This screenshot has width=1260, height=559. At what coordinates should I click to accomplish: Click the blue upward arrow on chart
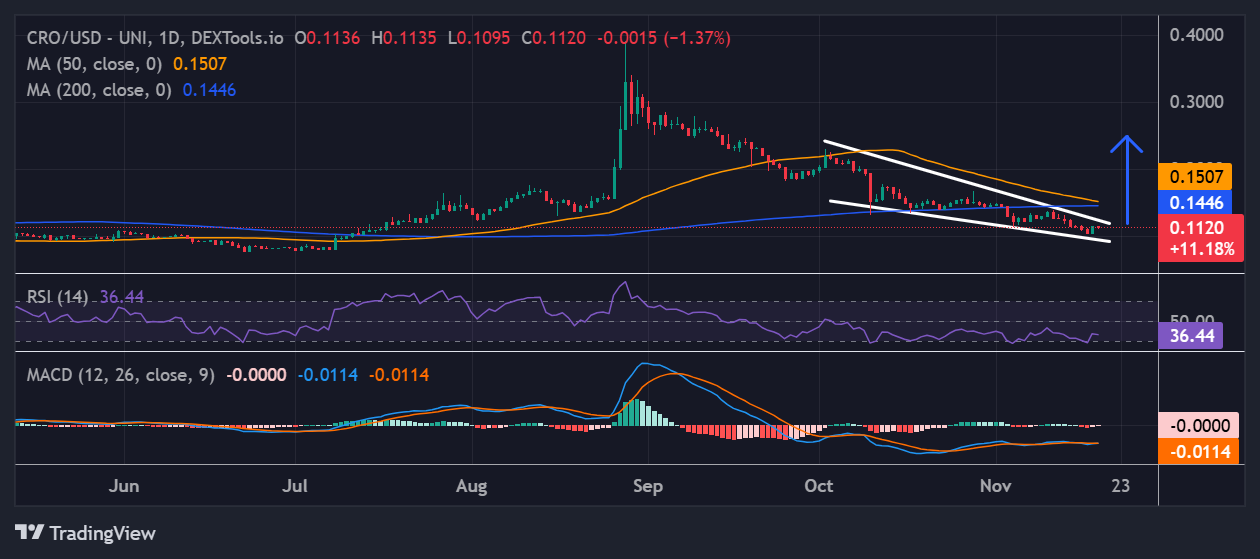coord(1127,180)
